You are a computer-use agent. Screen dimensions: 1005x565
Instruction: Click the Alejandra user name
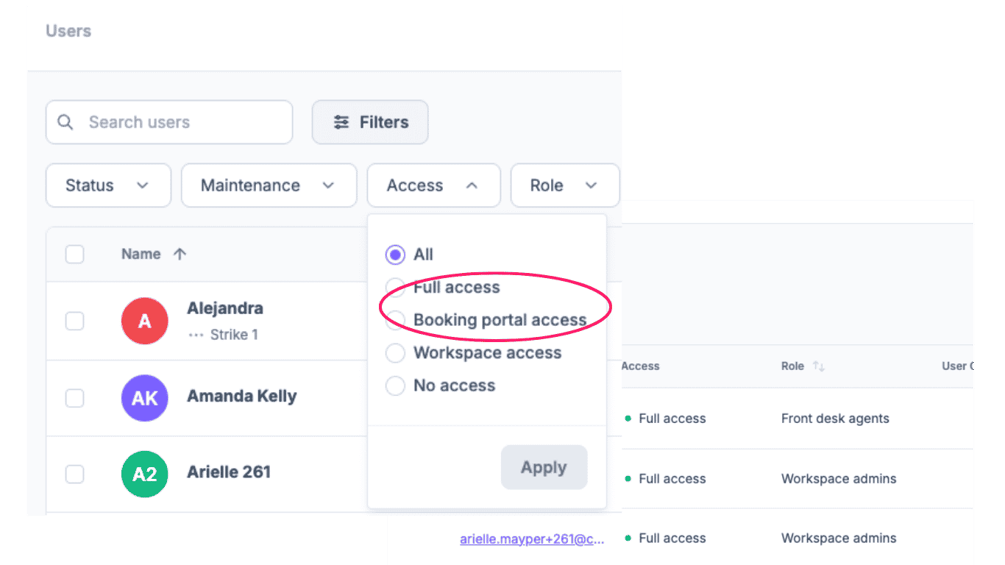pyautogui.click(x=225, y=308)
